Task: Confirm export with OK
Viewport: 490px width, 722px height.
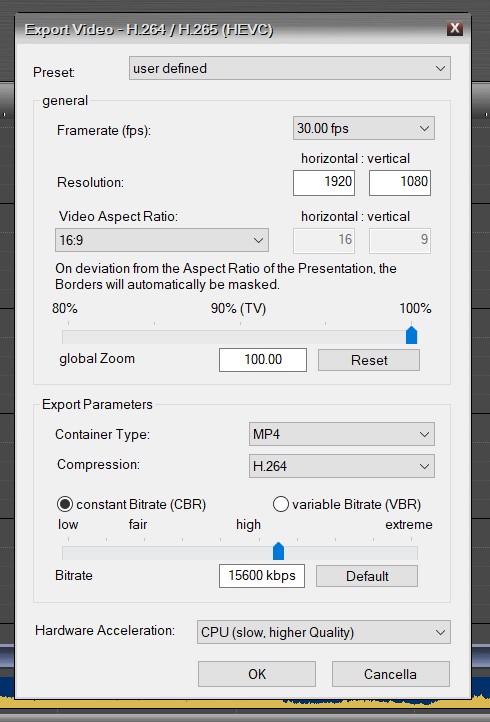Action: coord(257,674)
